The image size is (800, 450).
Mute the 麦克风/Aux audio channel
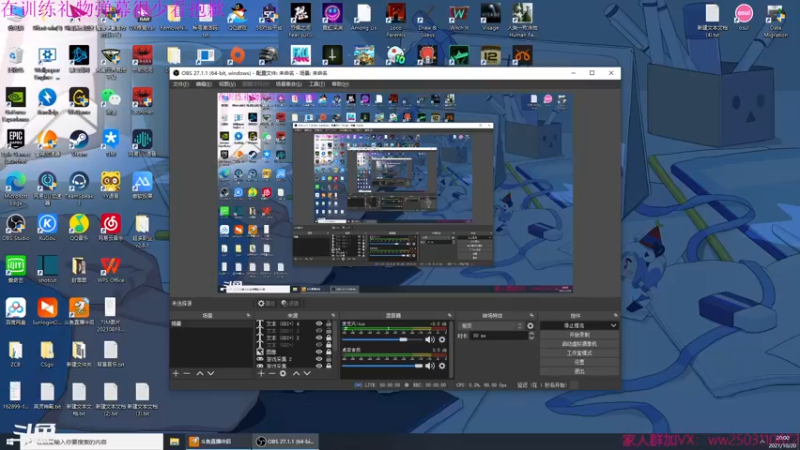pyautogui.click(x=430, y=339)
